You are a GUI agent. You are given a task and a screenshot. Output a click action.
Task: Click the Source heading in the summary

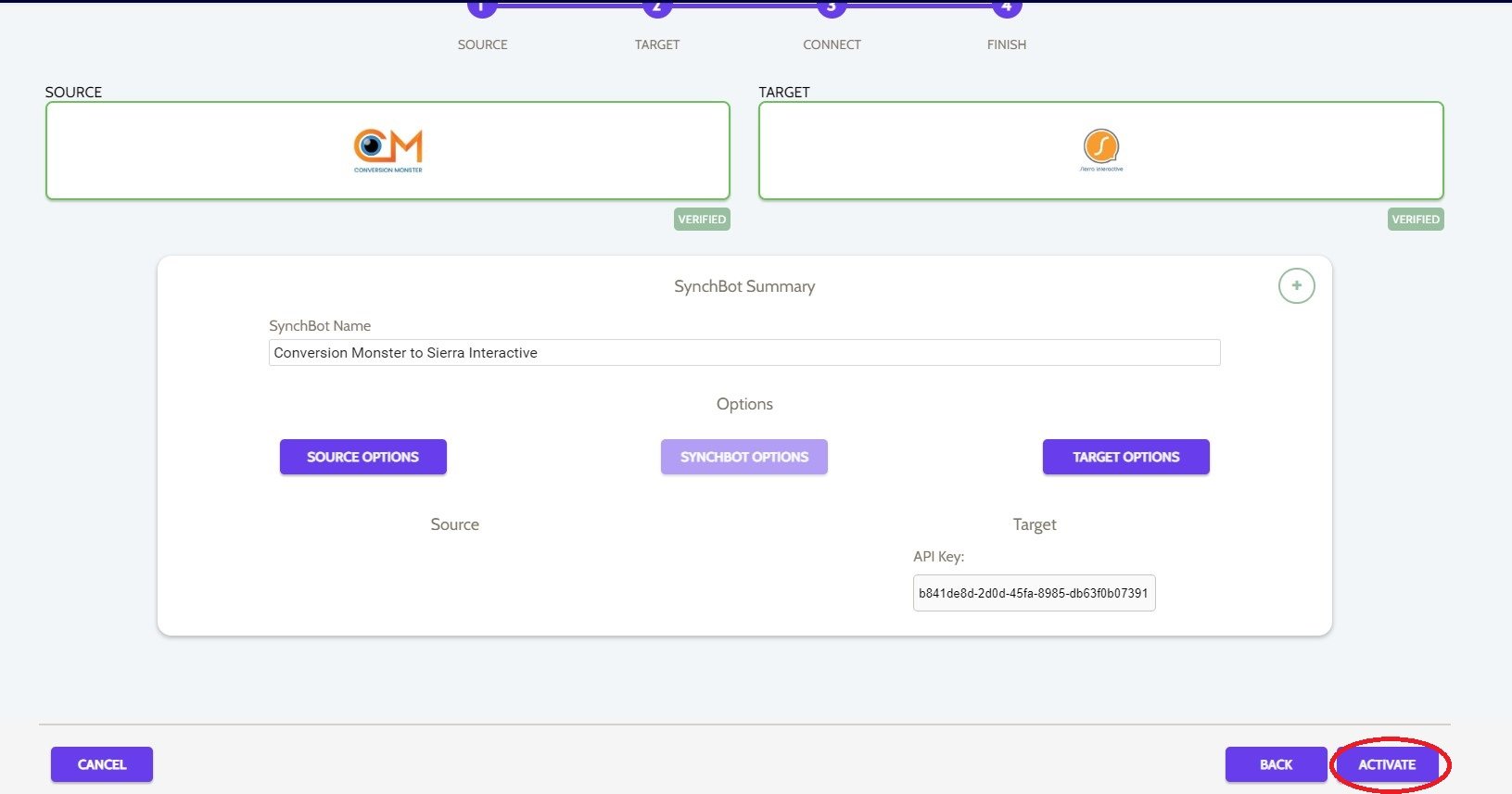point(454,524)
